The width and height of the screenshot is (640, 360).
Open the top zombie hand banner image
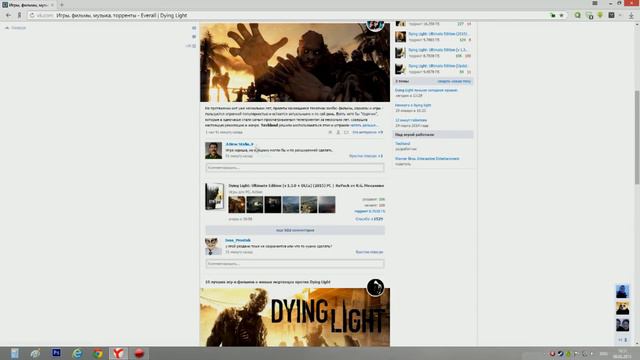point(295,62)
